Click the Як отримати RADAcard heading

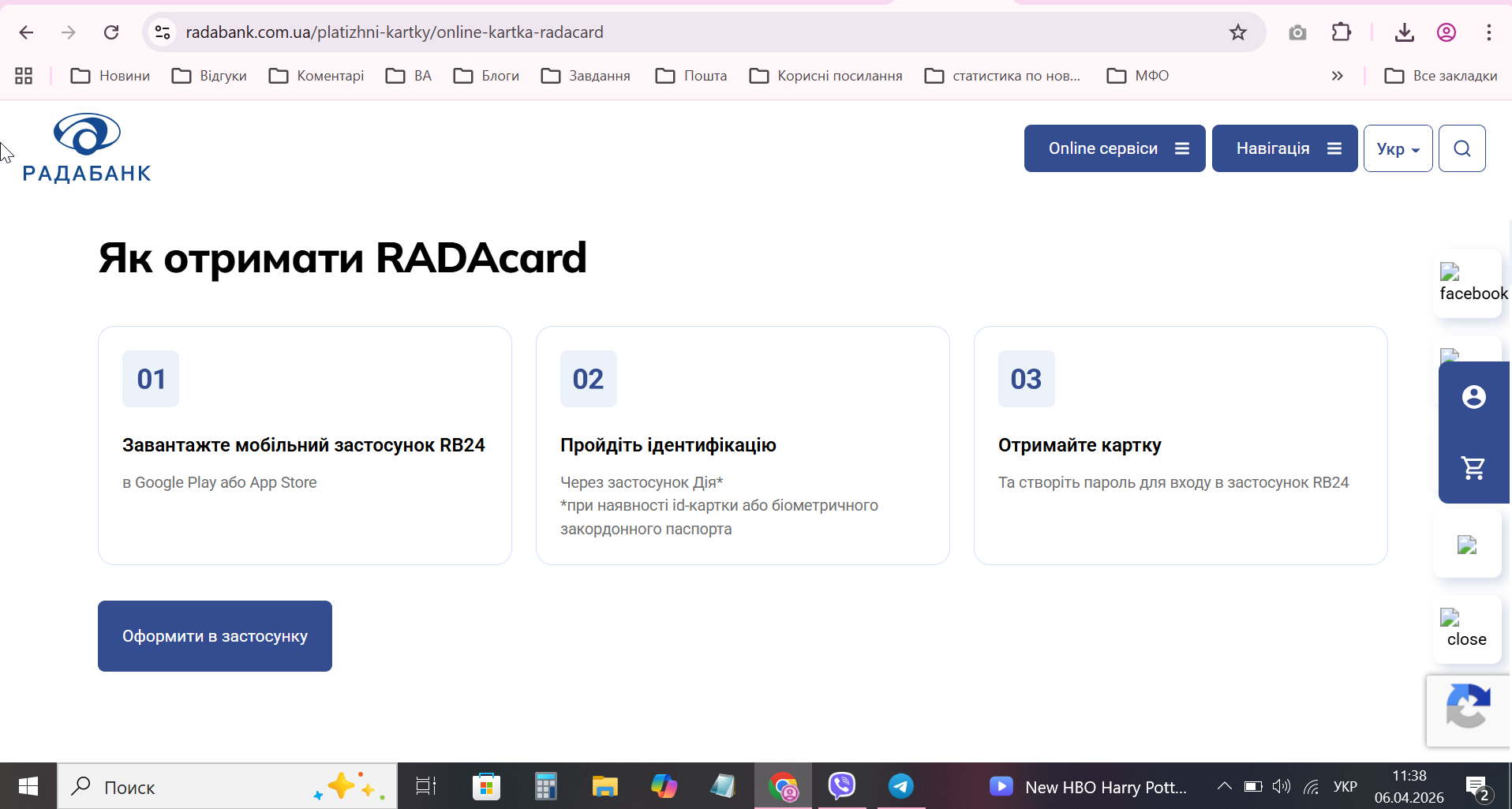point(342,258)
